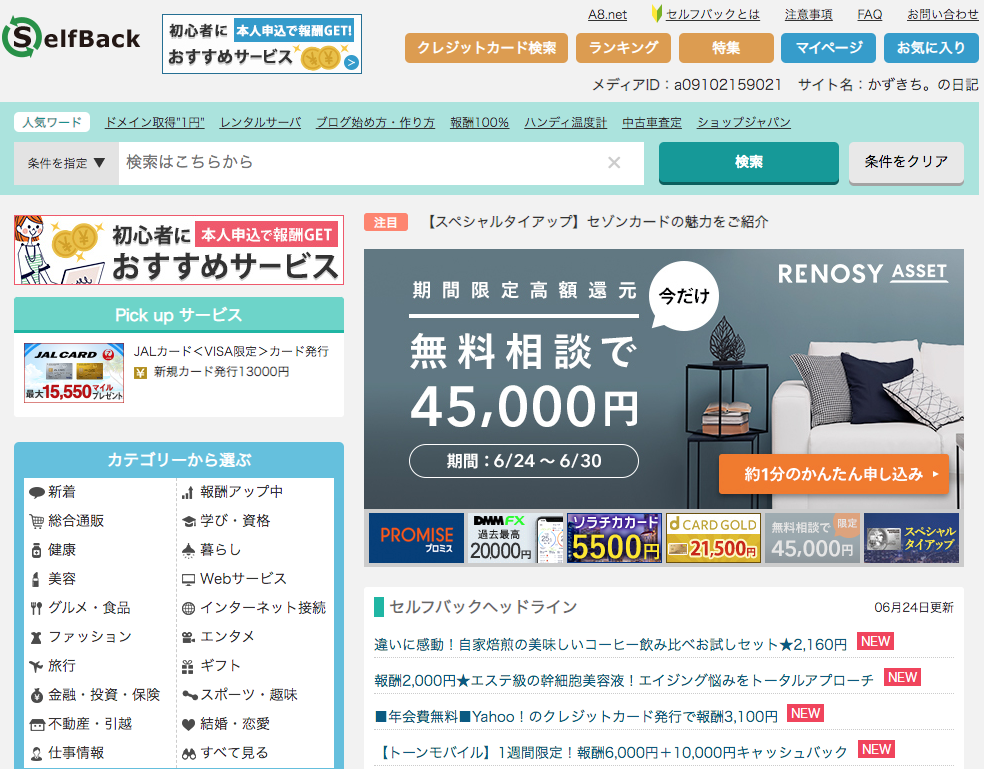Open 金融・投資・保険 money bag icon

36,696
